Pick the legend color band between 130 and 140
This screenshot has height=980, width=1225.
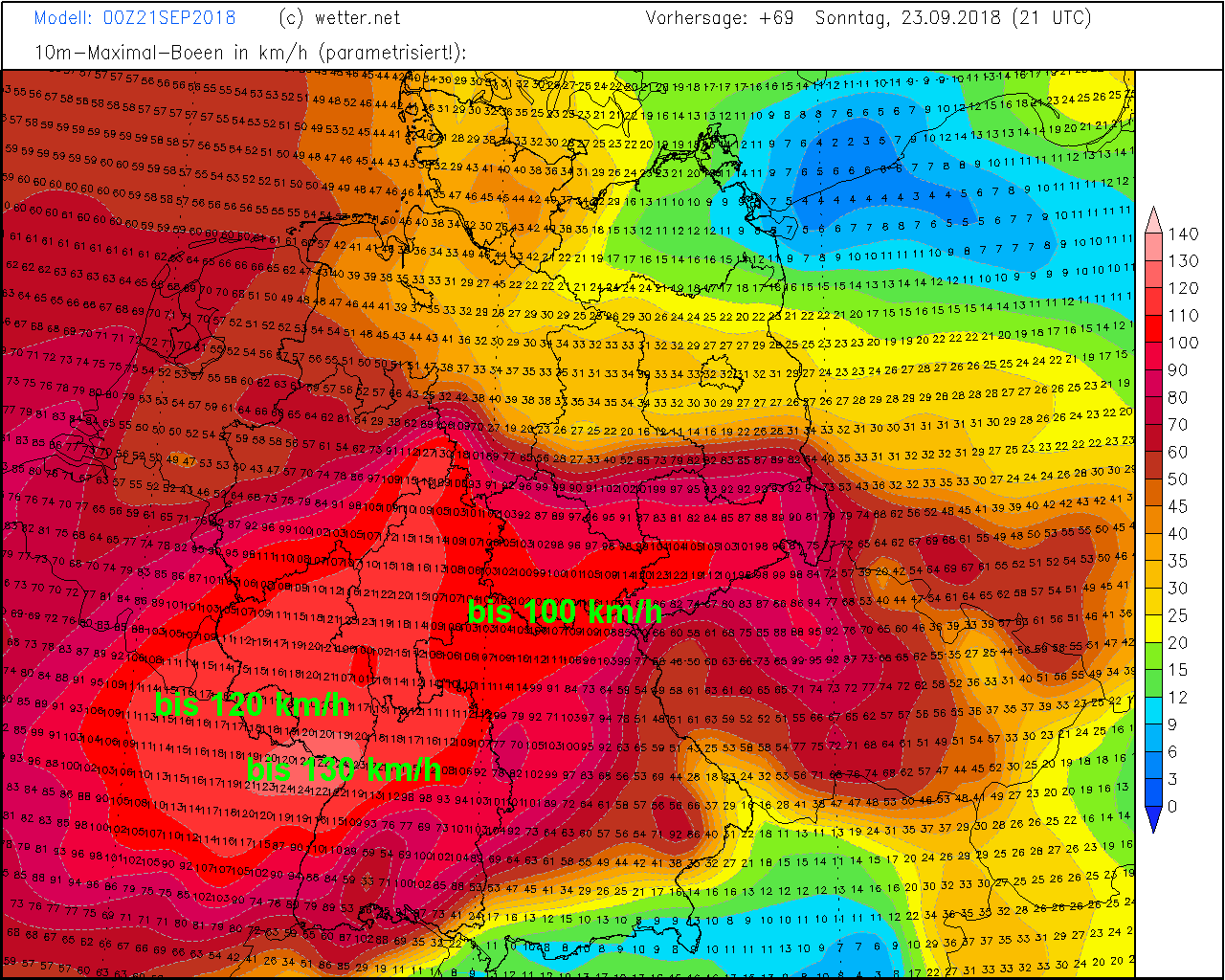coord(1153,247)
